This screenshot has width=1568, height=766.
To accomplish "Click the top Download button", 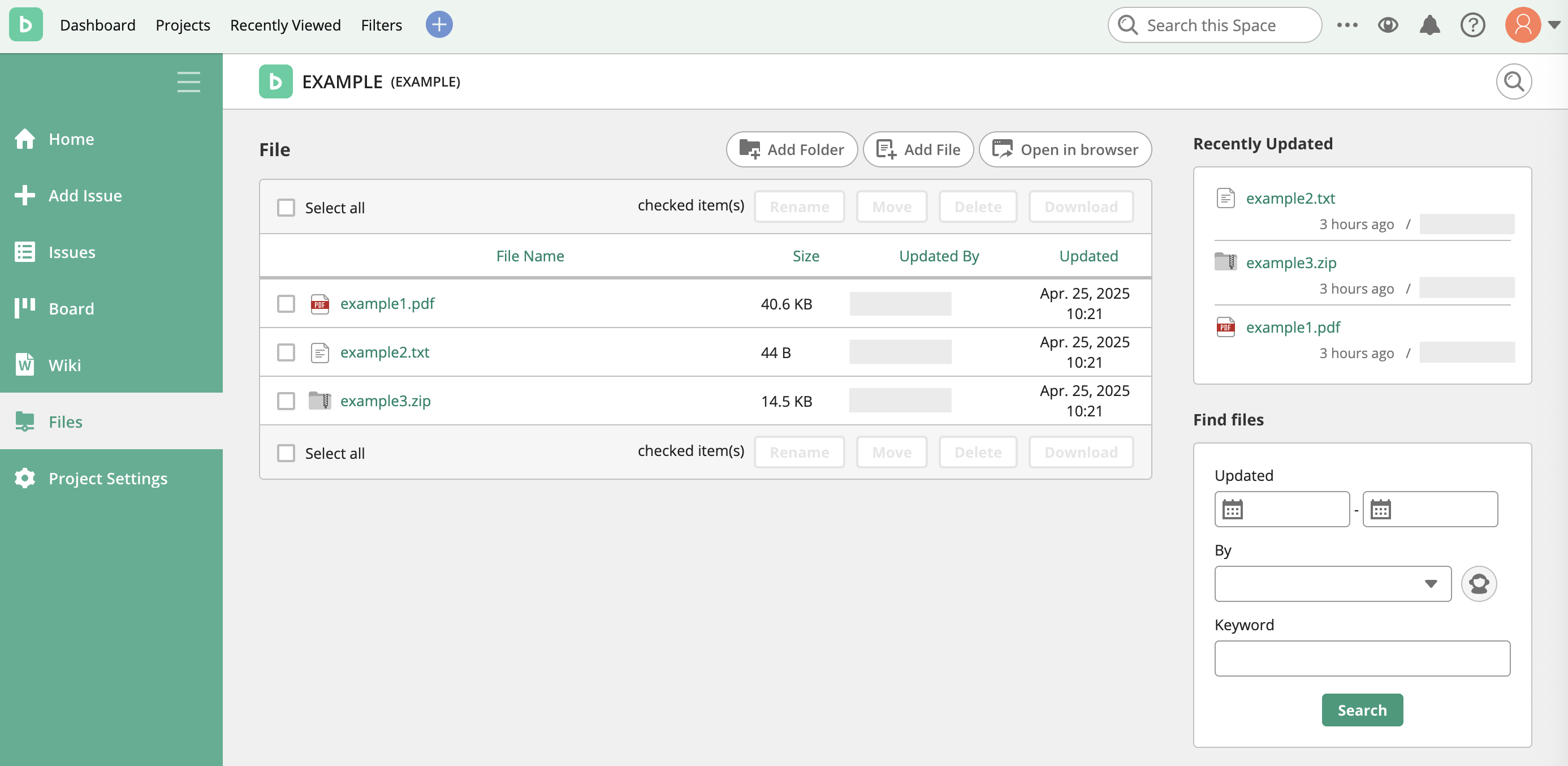I will (x=1081, y=207).
